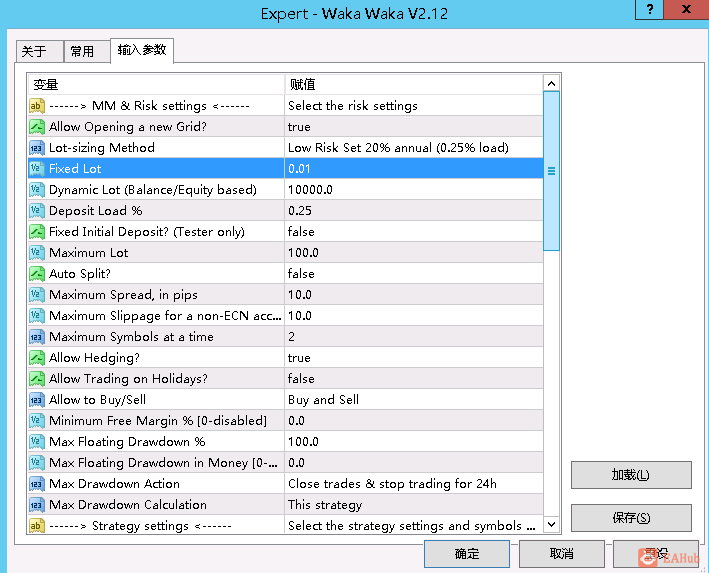The height and width of the screenshot is (573, 709).
Task: Select the 输入参数 (Inputs) tab
Action: tap(142, 50)
